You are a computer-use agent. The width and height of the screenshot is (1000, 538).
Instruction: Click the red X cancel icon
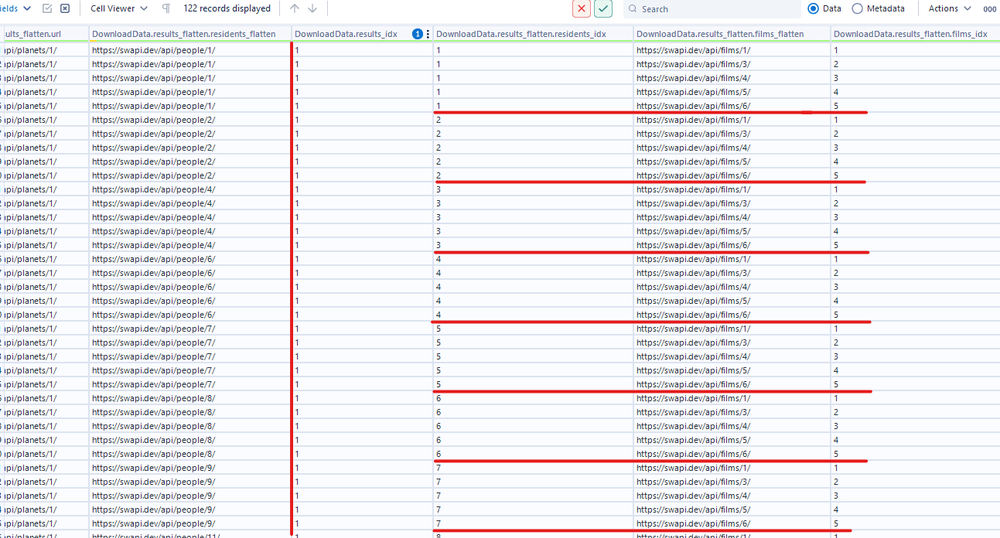click(581, 9)
